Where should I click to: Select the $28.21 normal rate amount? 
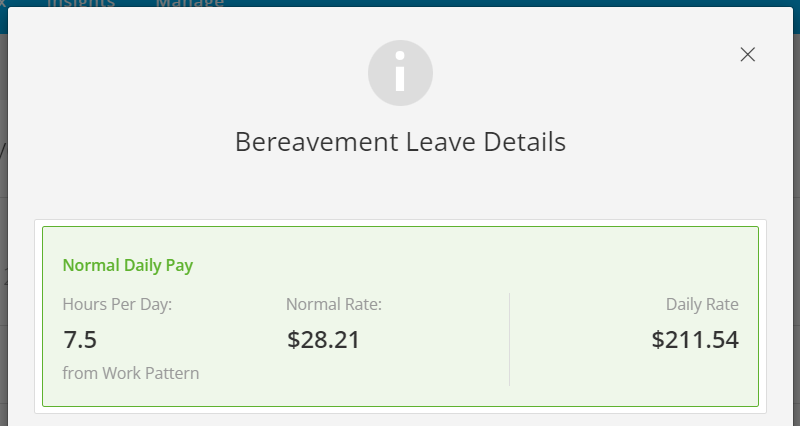[x=323, y=339]
